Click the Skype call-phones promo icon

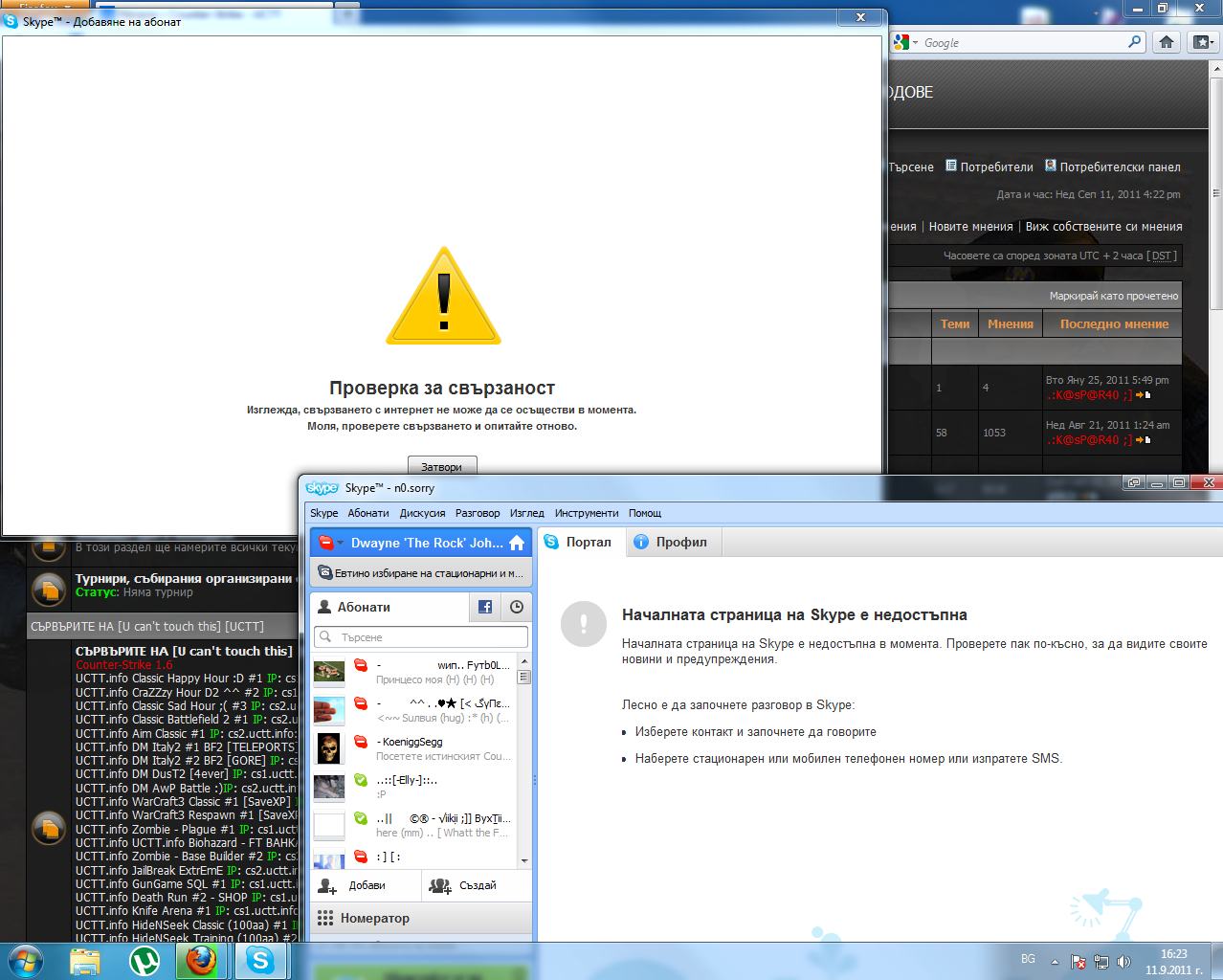click(x=325, y=573)
